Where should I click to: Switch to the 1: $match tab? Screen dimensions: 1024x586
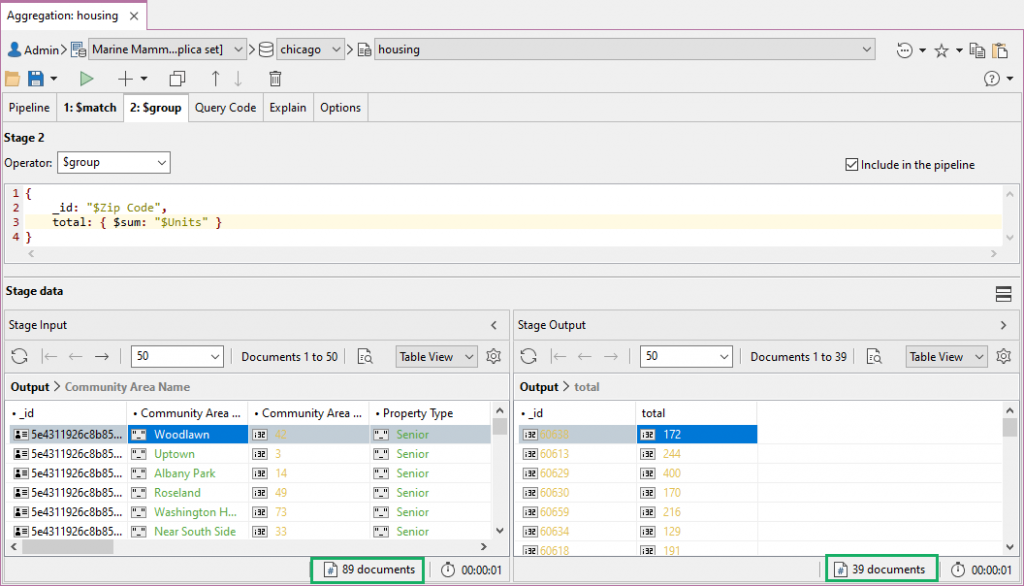click(90, 108)
